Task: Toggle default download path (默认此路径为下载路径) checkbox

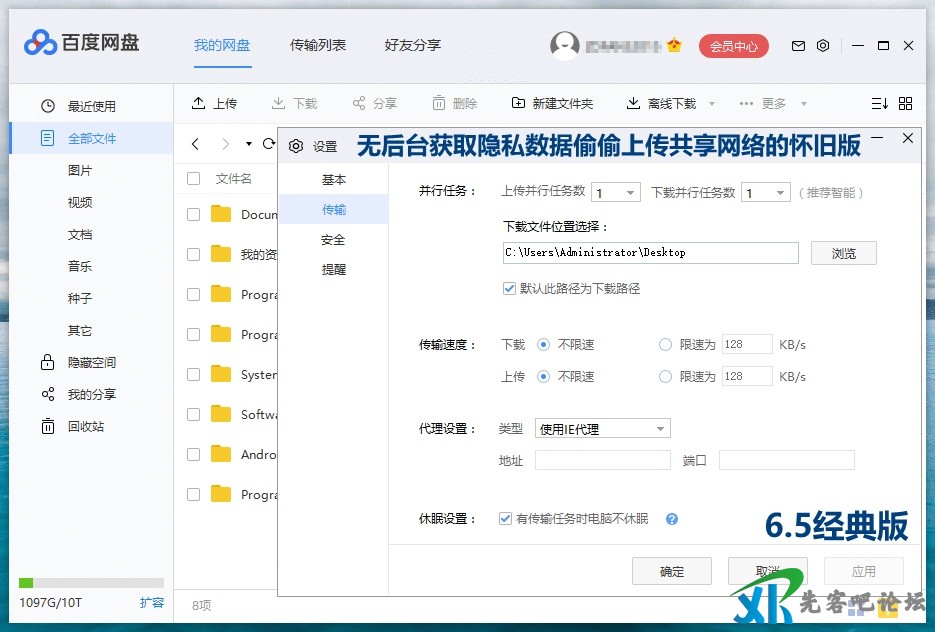Action: [510, 288]
